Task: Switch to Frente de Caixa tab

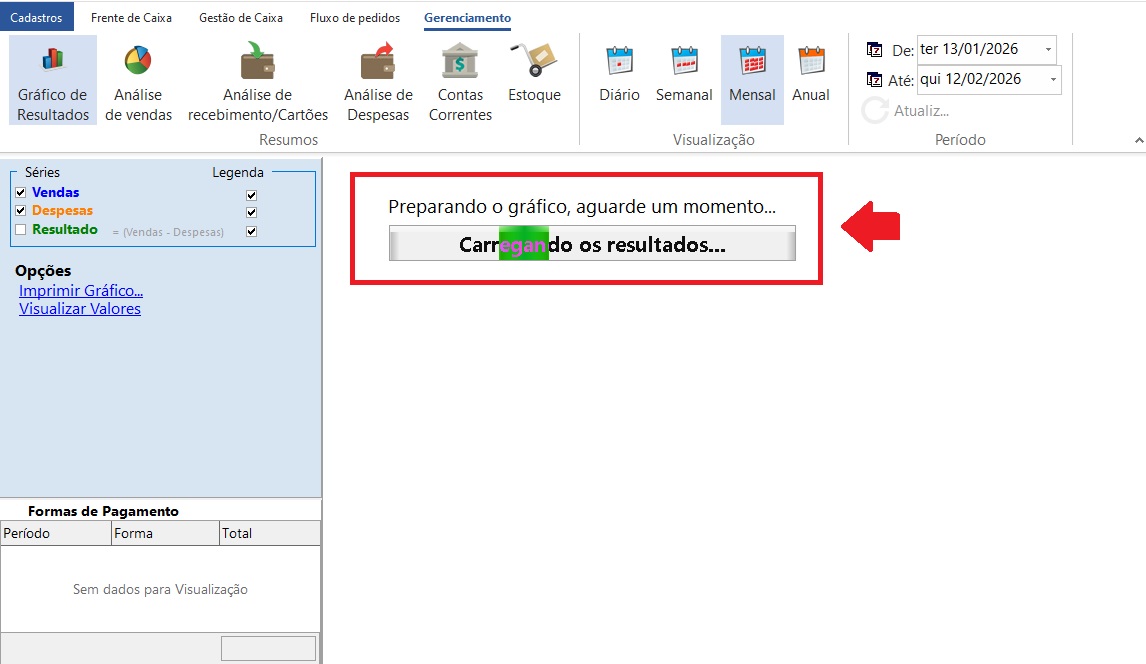Action: click(x=131, y=18)
